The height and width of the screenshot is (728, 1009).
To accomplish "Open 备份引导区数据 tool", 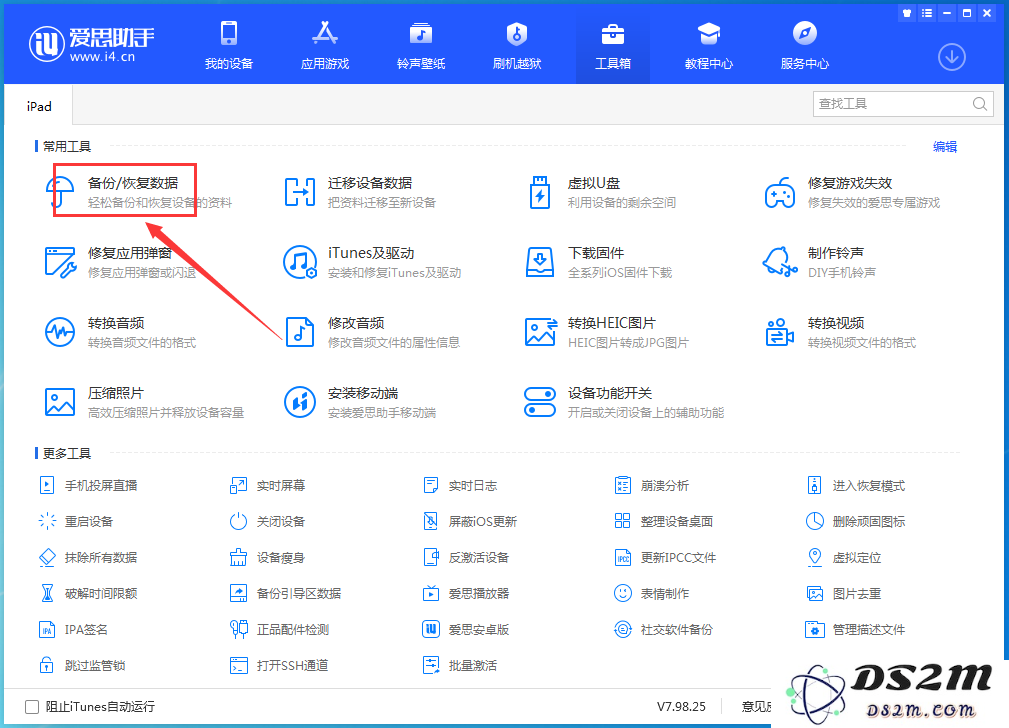I will tap(286, 593).
